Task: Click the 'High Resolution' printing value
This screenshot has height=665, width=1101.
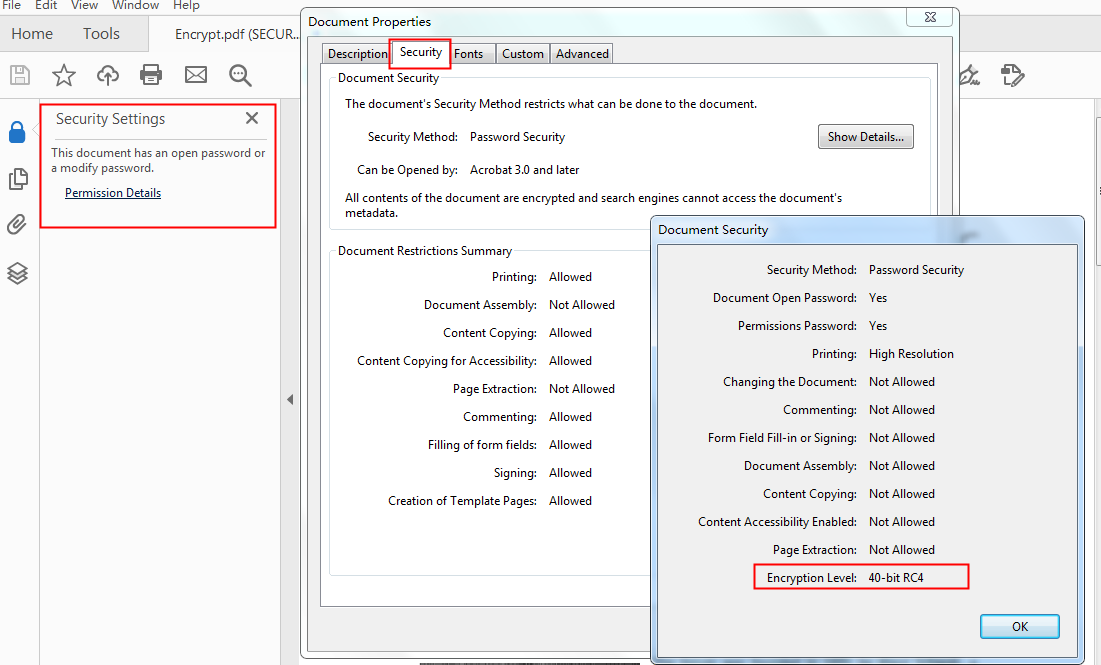Action: (911, 354)
